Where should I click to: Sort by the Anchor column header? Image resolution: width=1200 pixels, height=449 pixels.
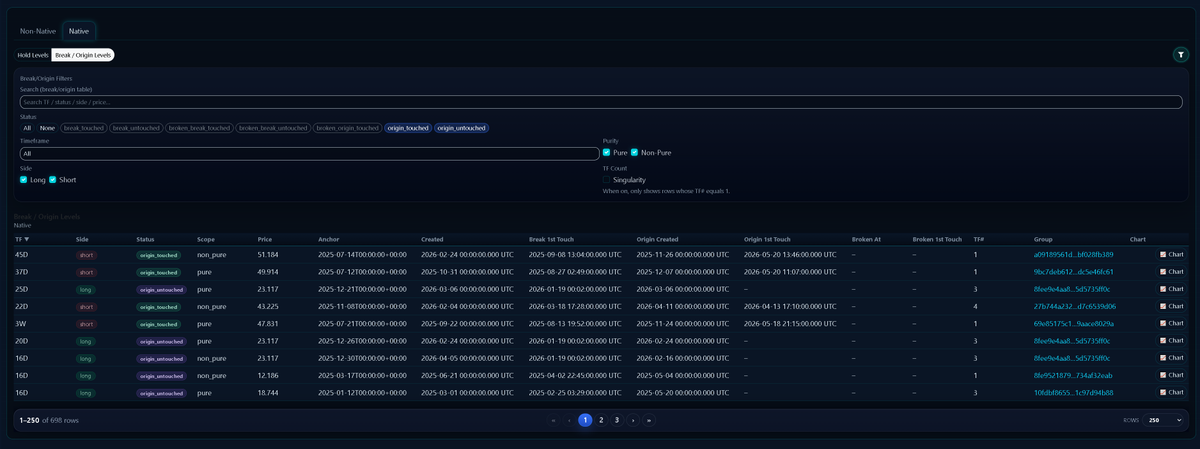[x=329, y=239]
